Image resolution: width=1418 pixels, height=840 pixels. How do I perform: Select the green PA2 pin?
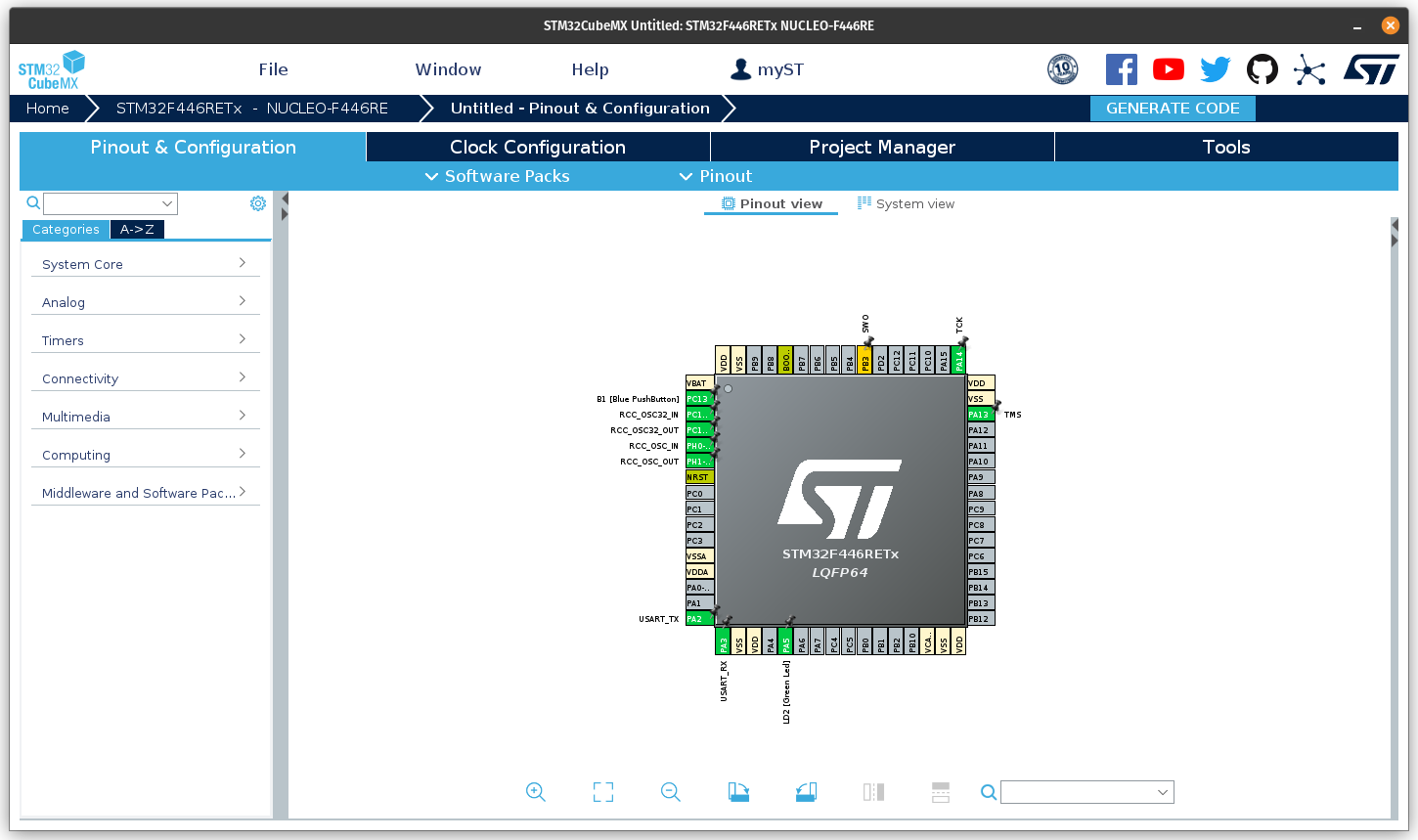coord(699,619)
